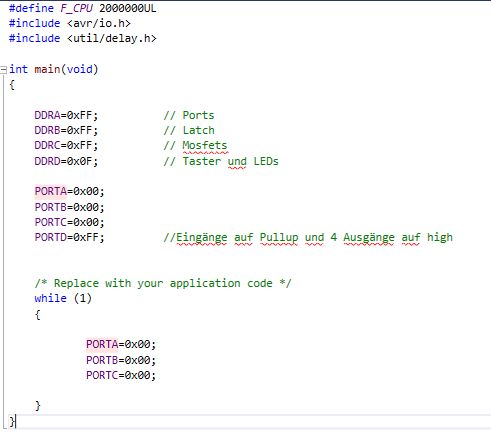Collapse the main function fold marker
Image resolution: width=491 pixels, height=434 pixels.
pyautogui.click(x=3, y=70)
